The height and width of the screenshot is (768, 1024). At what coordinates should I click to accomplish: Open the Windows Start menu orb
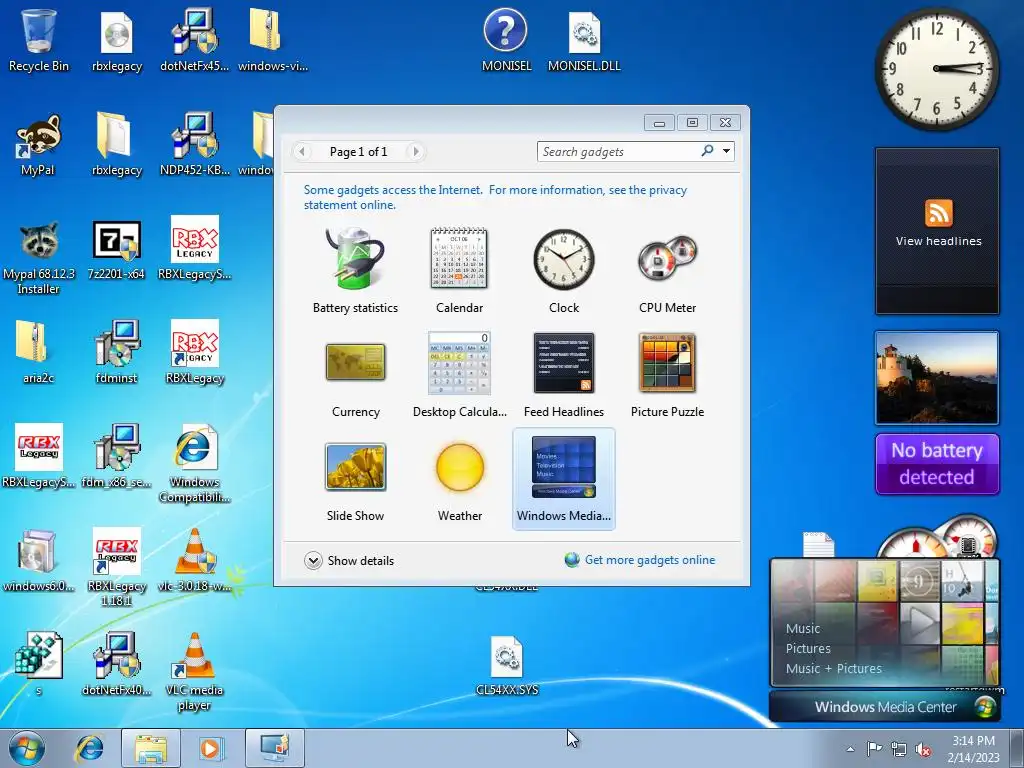coord(27,748)
